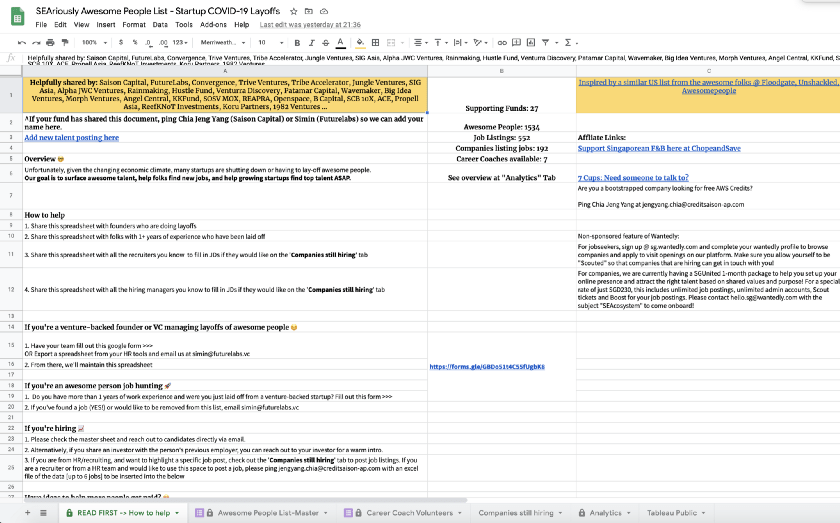
Task: Switch to Career Coach Volunteers tab
Action: (x=403, y=513)
